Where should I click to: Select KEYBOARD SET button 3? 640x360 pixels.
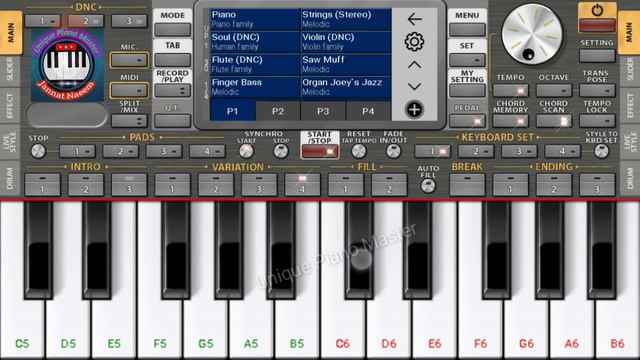pyautogui.click(x=519, y=151)
